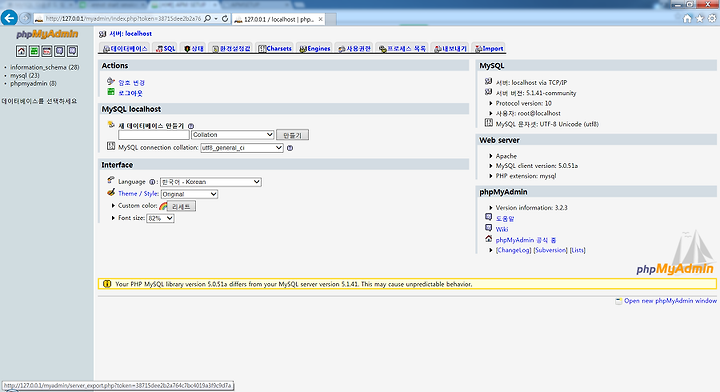Click the server icon beside 서버: localhost
Viewport: 720px width, 392px height.
[102, 34]
